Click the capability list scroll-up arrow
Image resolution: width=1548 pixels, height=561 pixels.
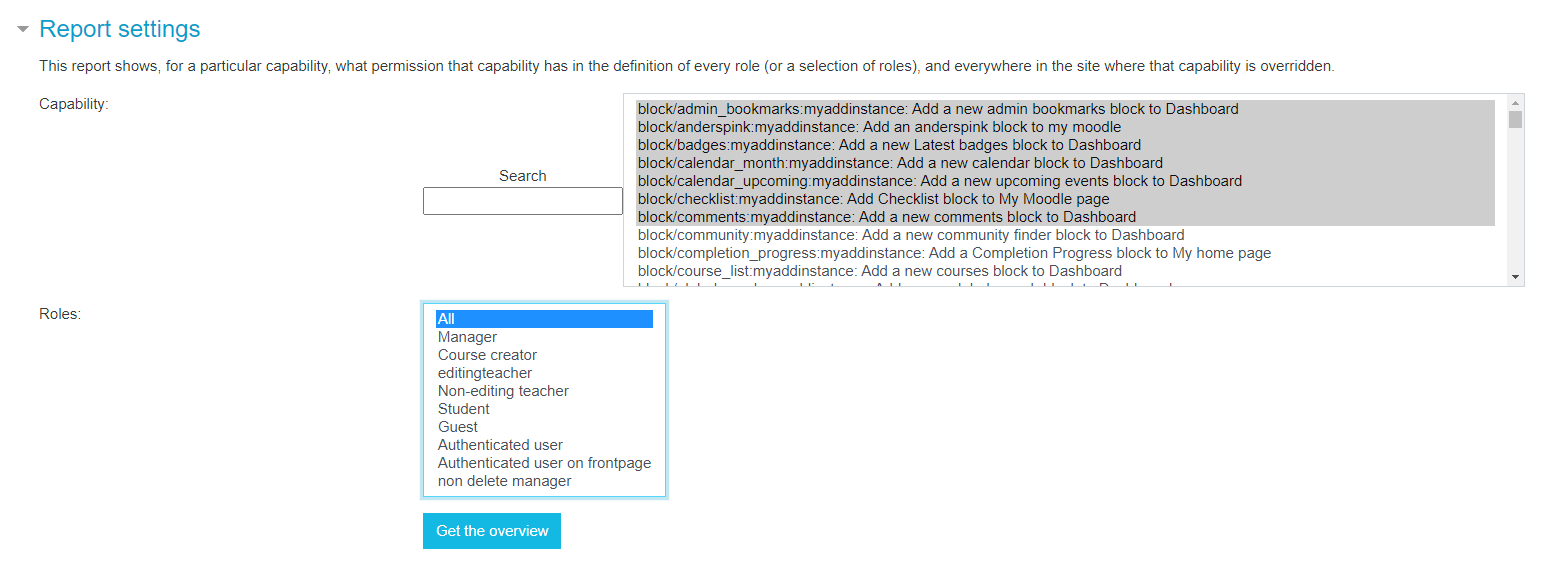1515,103
